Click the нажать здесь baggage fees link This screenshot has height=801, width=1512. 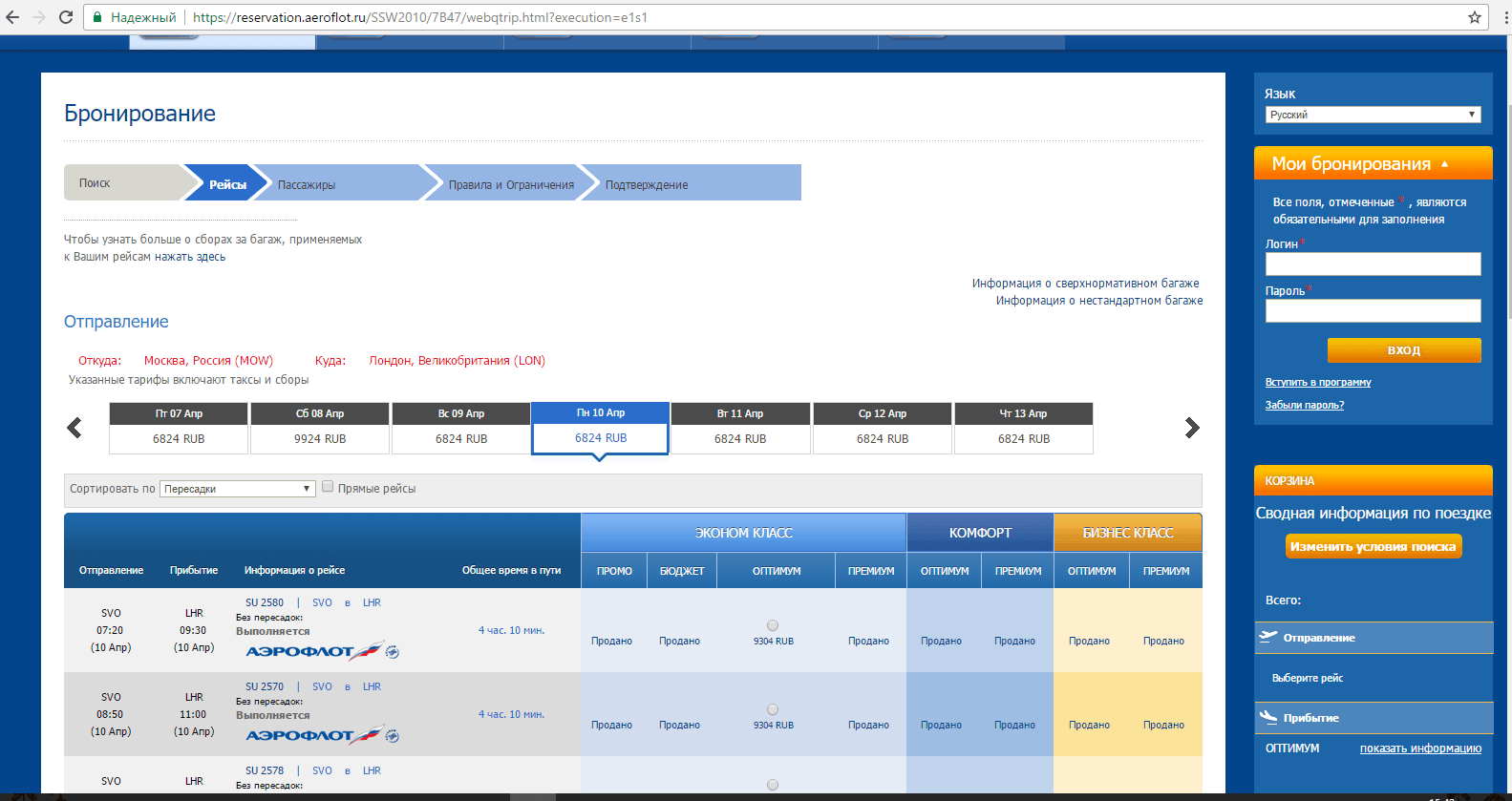click(x=190, y=257)
